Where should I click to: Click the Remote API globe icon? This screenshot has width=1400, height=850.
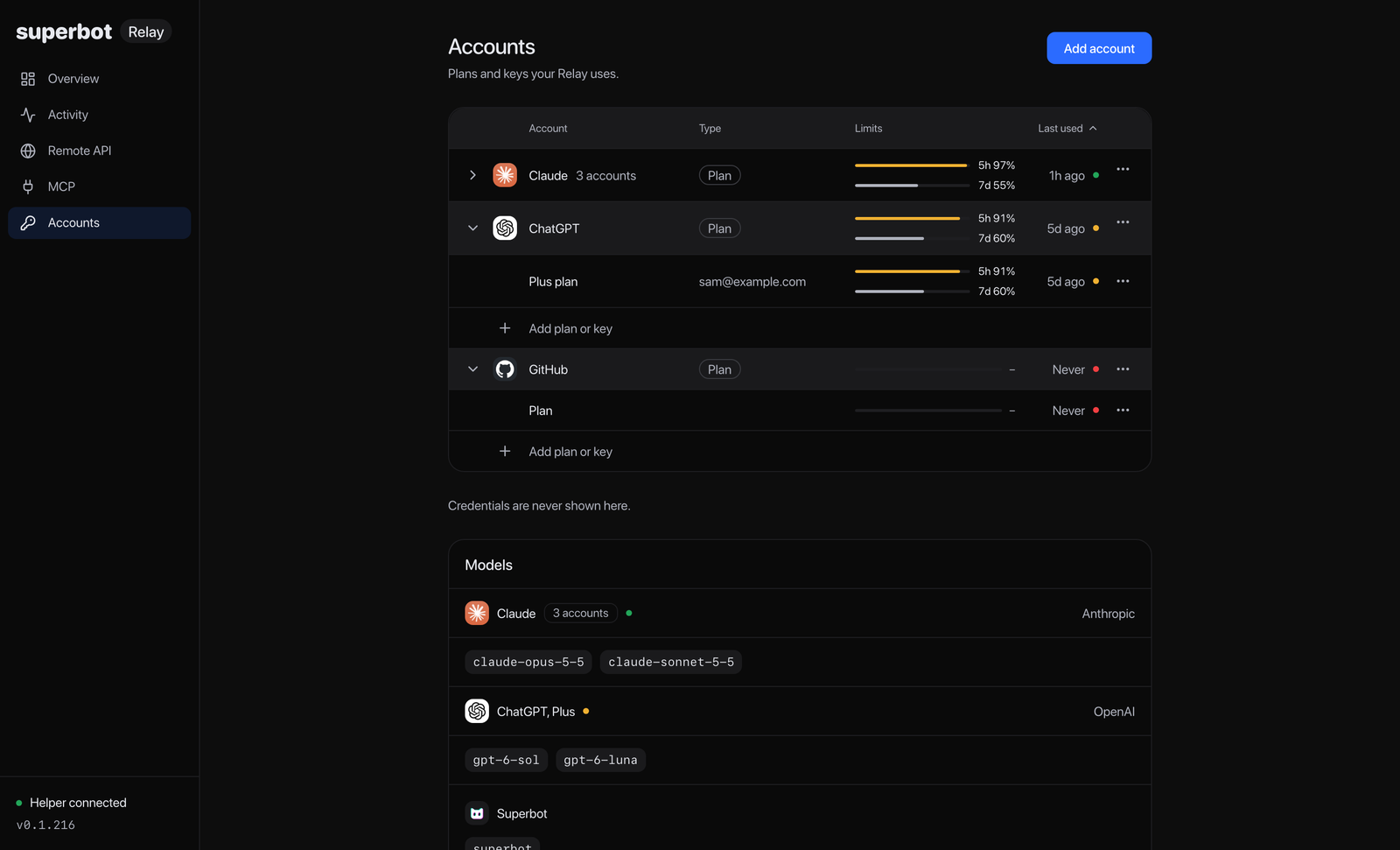tap(28, 151)
